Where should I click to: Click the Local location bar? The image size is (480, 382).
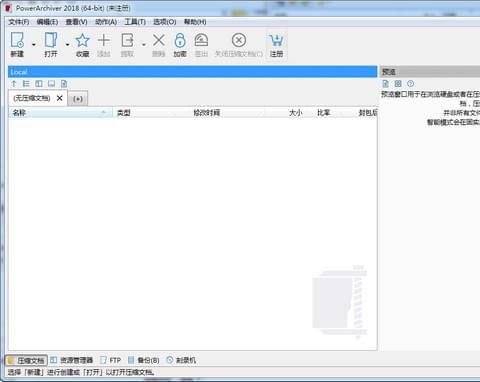tap(193, 72)
